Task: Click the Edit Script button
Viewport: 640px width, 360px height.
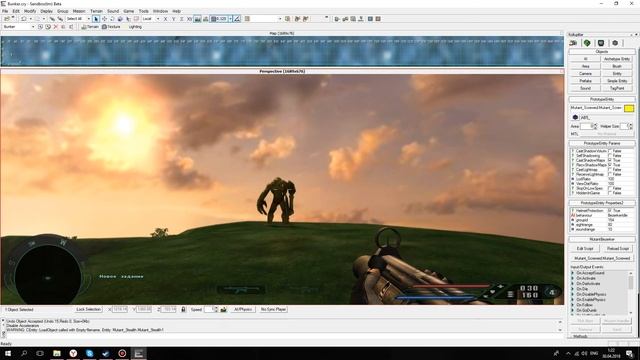Action: [585, 249]
